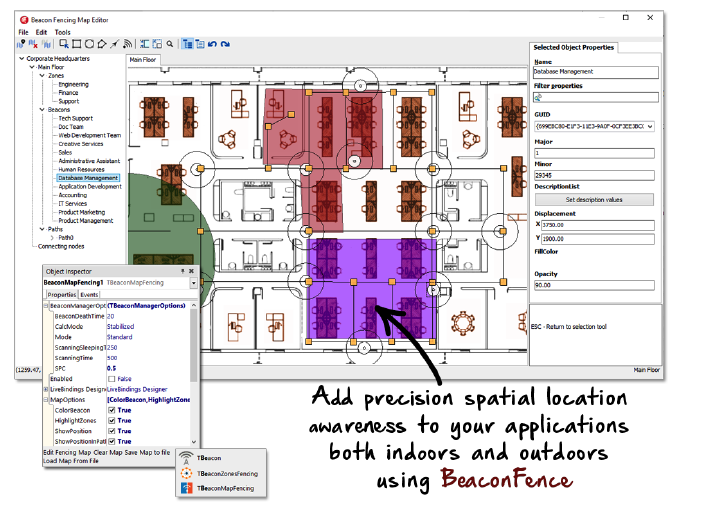705x522 pixels.
Task: Select the Engineering zone
Action: 73,84
